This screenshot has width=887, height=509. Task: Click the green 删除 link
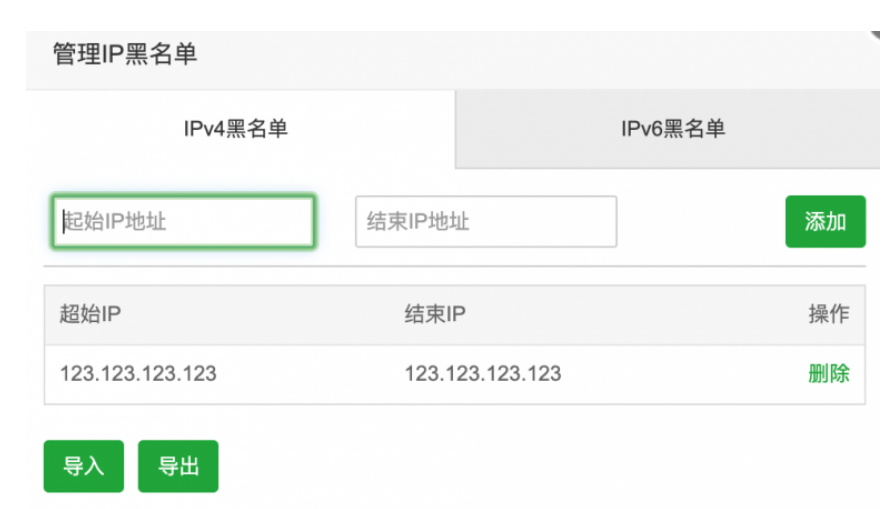point(828,374)
